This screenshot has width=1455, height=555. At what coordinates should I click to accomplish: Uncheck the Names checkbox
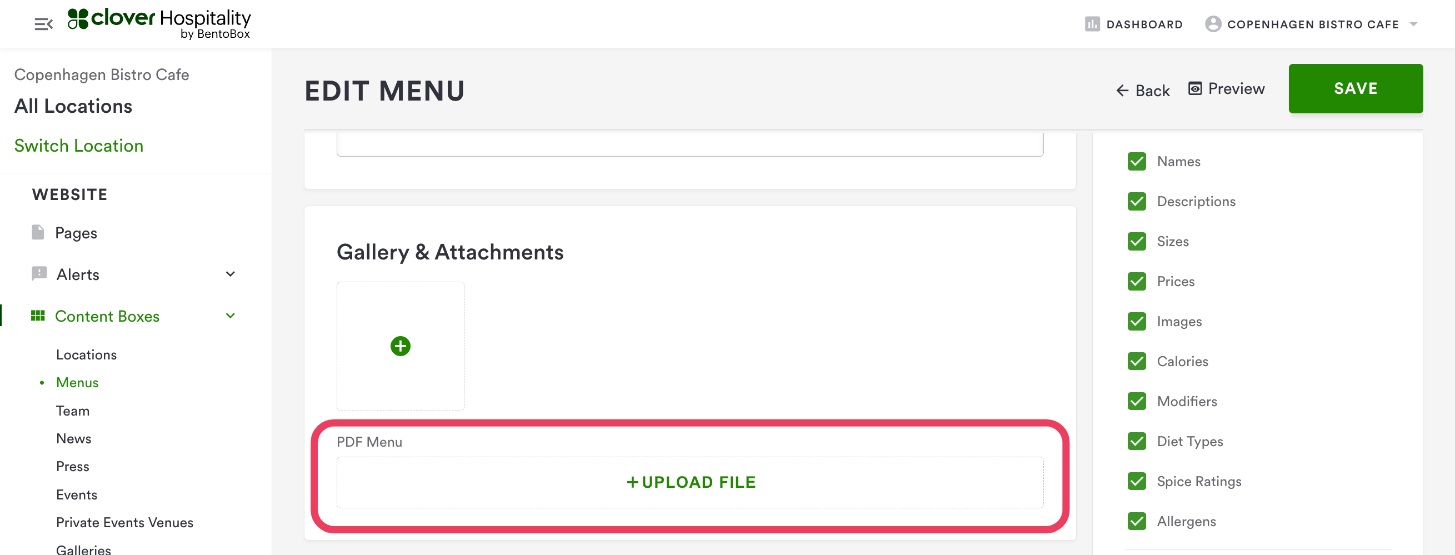(1137, 161)
